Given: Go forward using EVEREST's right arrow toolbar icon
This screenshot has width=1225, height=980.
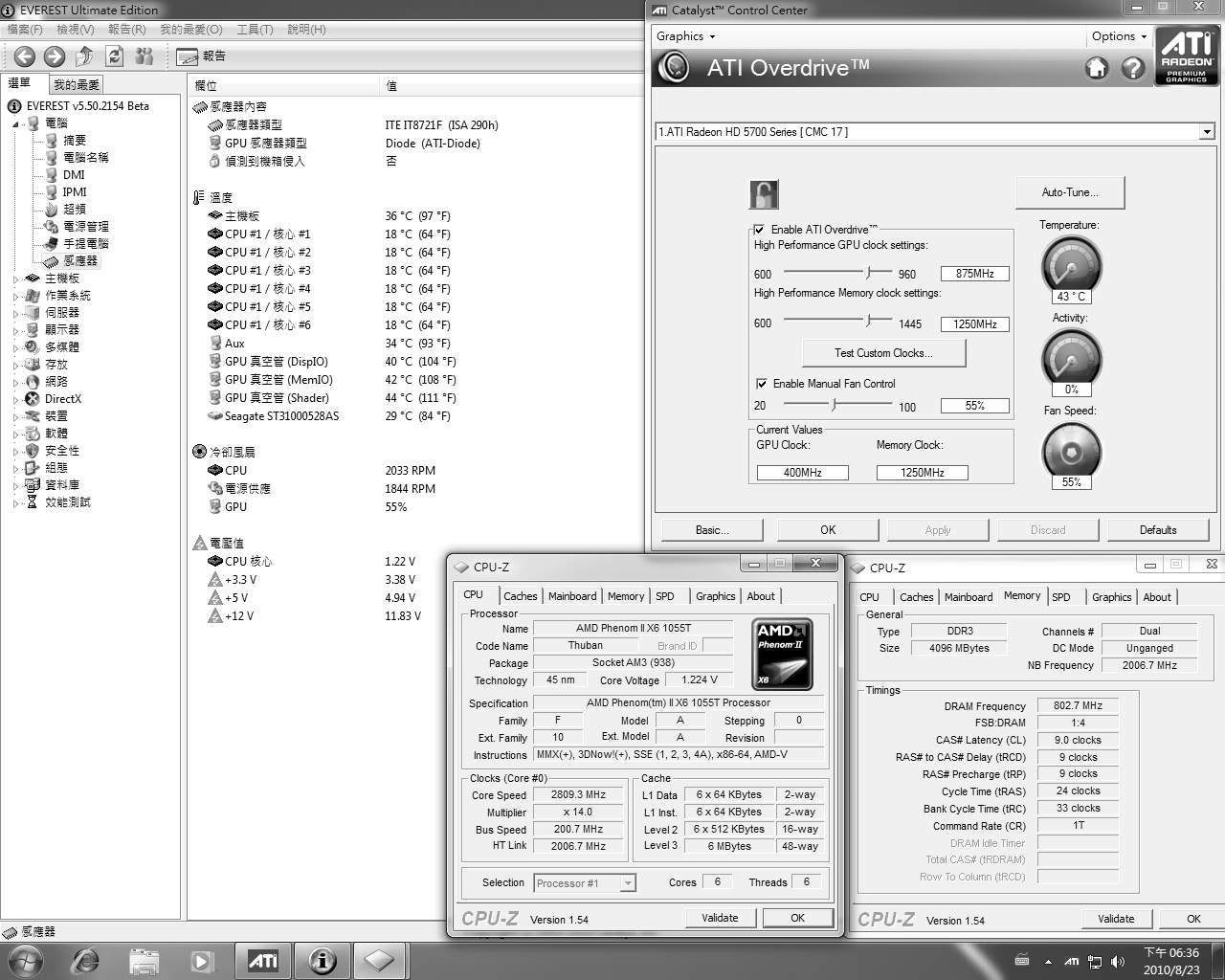Looking at the screenshot, I should (55, 56).
